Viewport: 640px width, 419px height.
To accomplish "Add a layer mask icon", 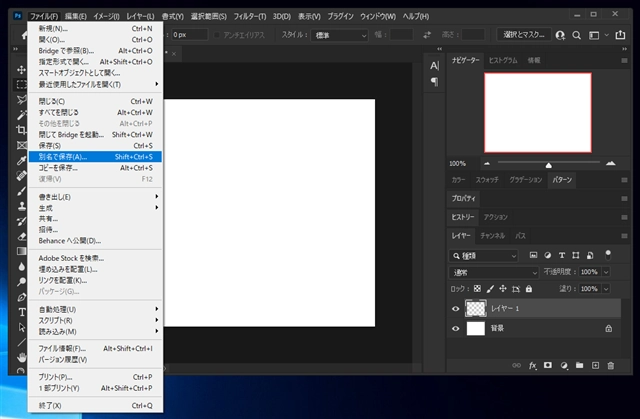I will (548, 365).
